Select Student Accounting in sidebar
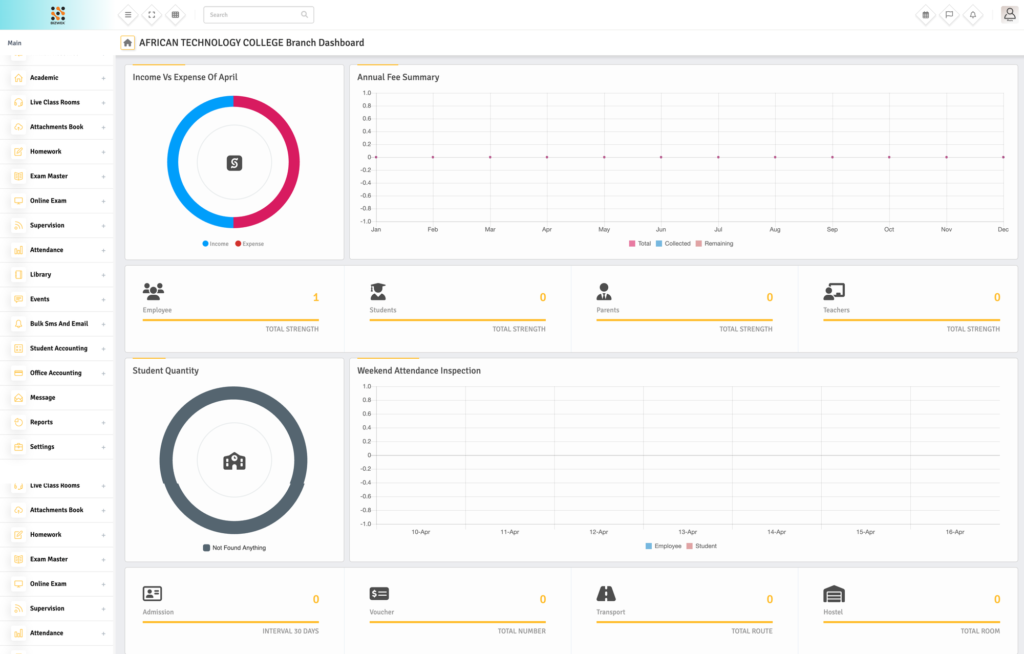The width and height of the screenshot is (1024, 654). pyautogui.click(x=58, y=349)
